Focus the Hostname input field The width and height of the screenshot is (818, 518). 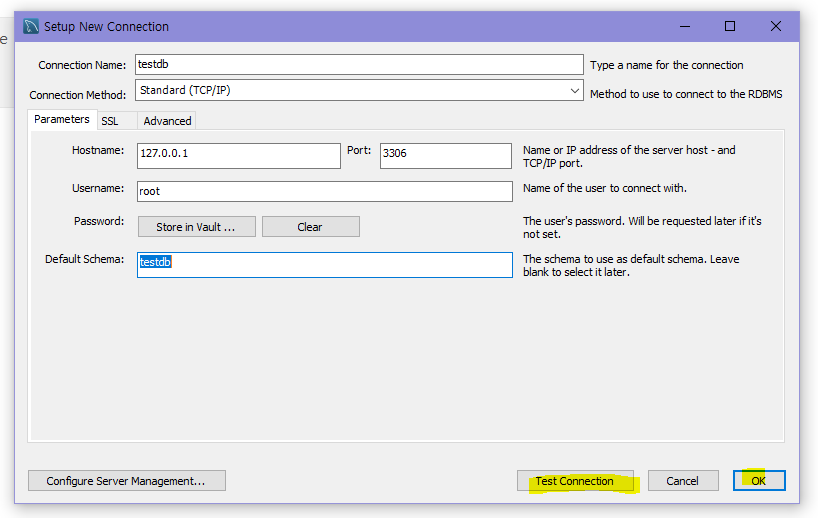238,155
